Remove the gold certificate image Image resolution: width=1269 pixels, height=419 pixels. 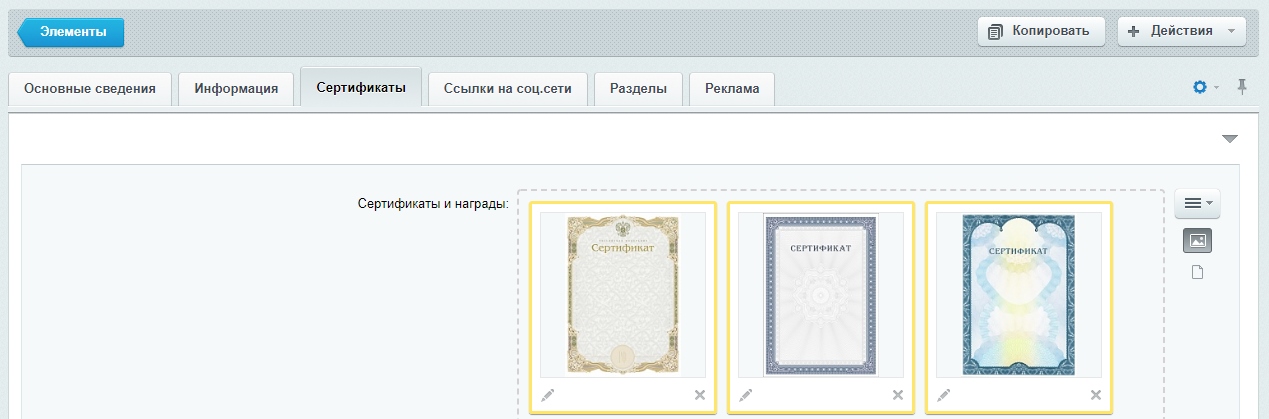[x=699, y=395]
